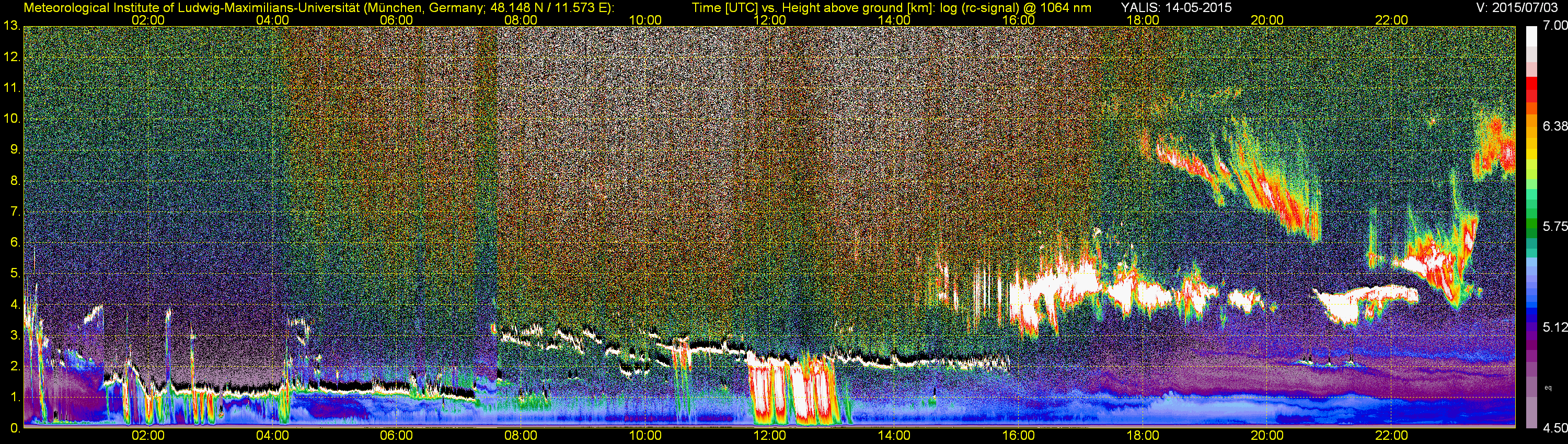Viewport: 1568px width, 444px height.
Task: Click the 04:00 label on the bottom time axis
Action: 272,436
